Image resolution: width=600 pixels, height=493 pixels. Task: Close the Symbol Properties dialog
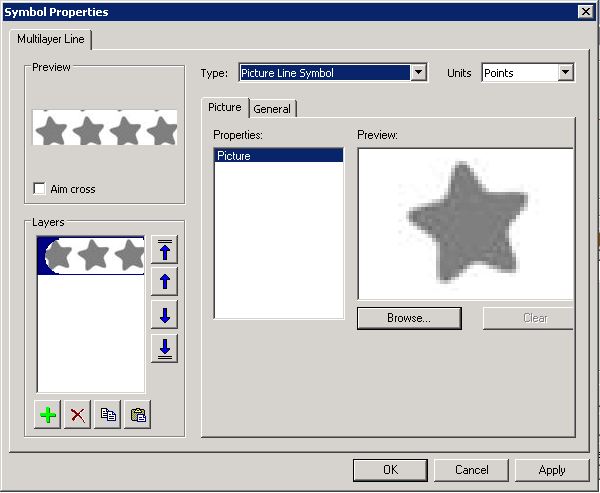pyautogui.click(x=586, y=12)
